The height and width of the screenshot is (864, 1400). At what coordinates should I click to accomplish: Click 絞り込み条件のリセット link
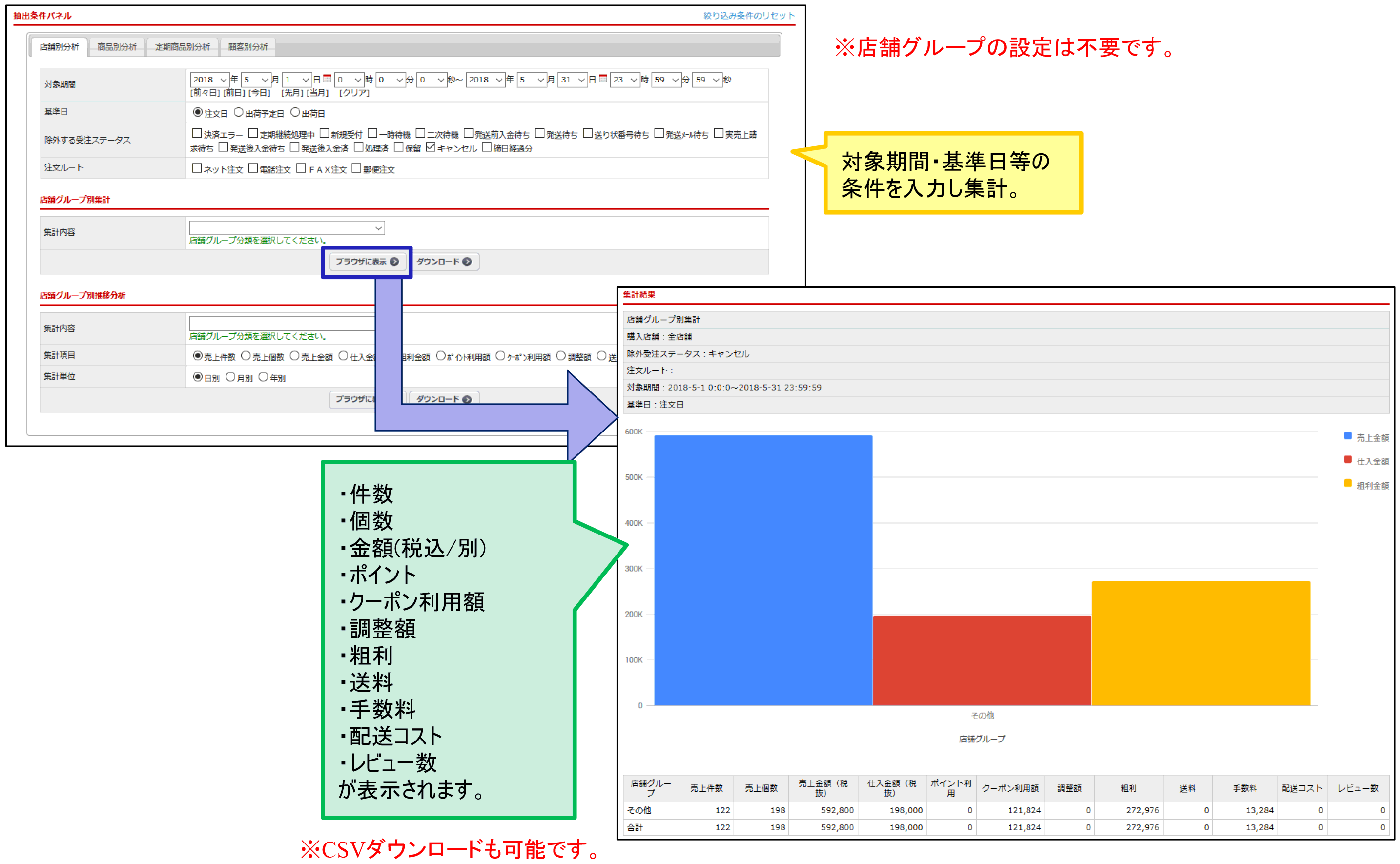(x=749, y=16)
